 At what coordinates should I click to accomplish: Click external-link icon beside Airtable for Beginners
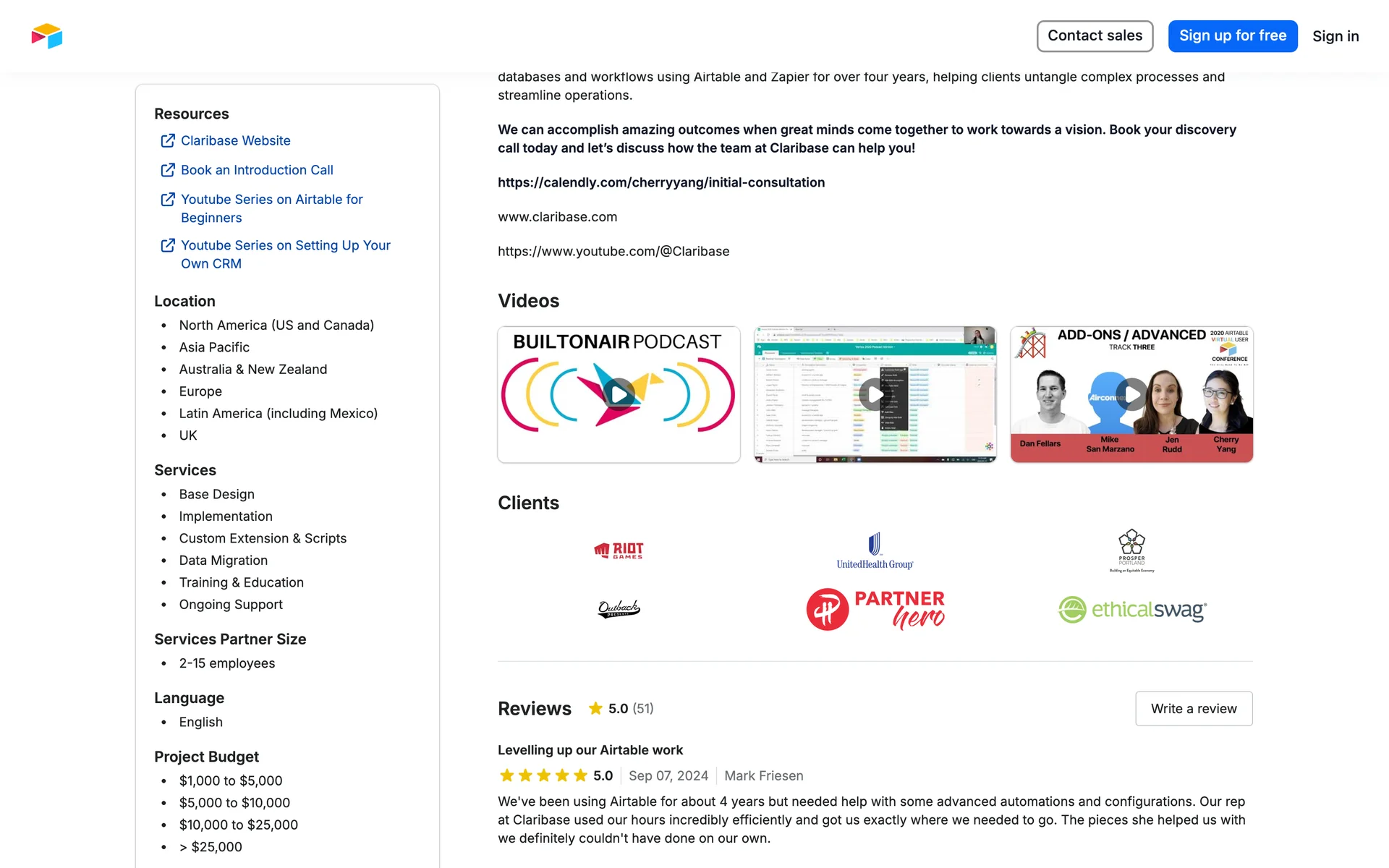pos(168,200)
